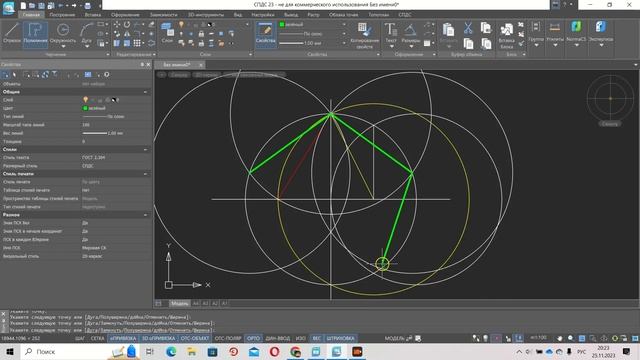Click the Cut scissors icon
The width and height of the screenshot is (640, 360).
point(468,28)
